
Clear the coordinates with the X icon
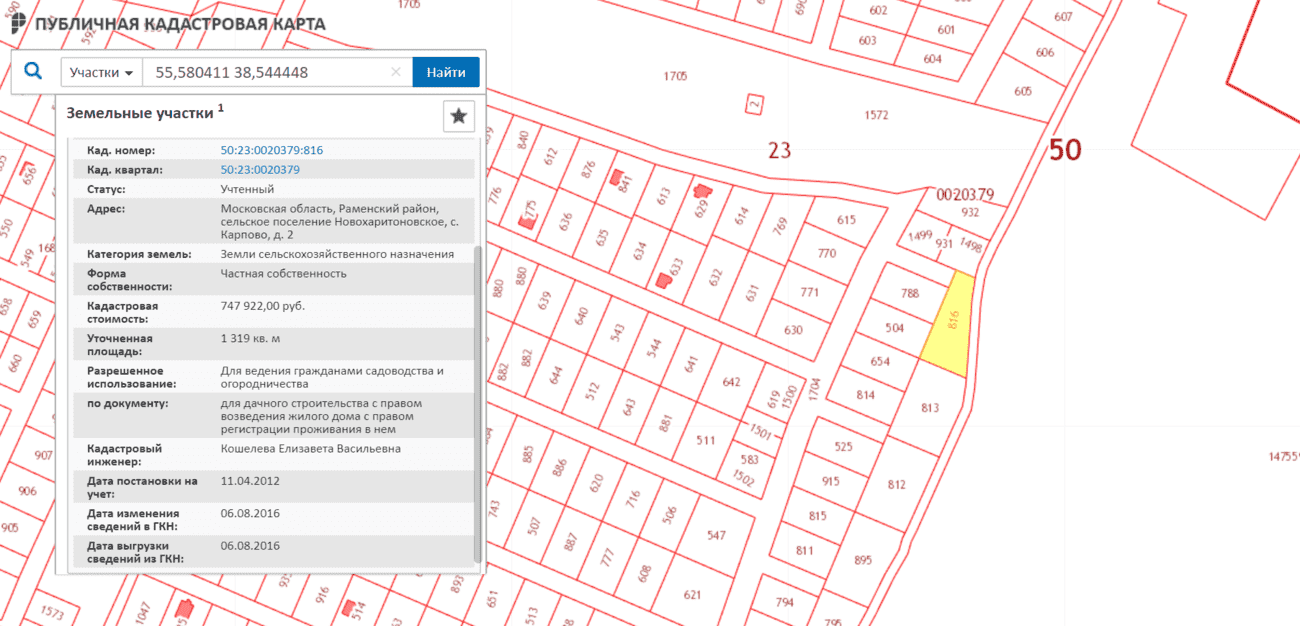(x=395, y=72)
